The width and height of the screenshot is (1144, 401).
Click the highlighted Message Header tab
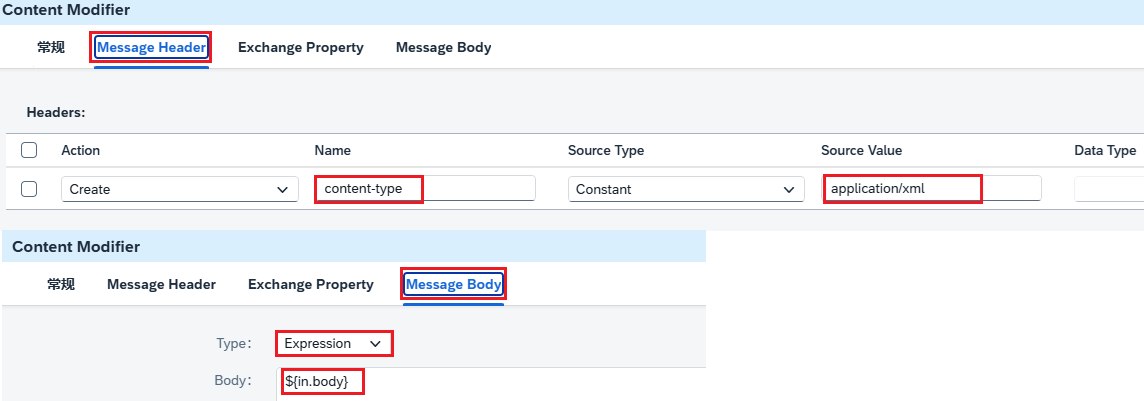[152, 47]
